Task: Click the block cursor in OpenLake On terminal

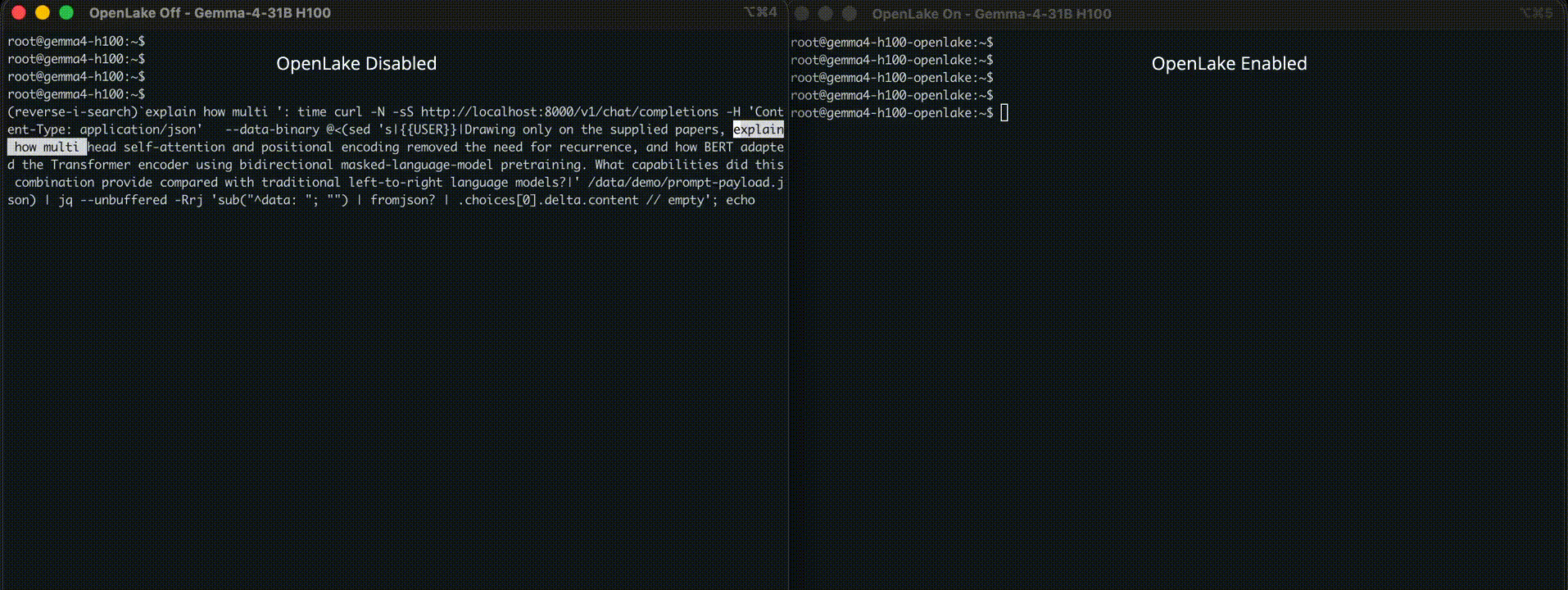Action: 1004,113
